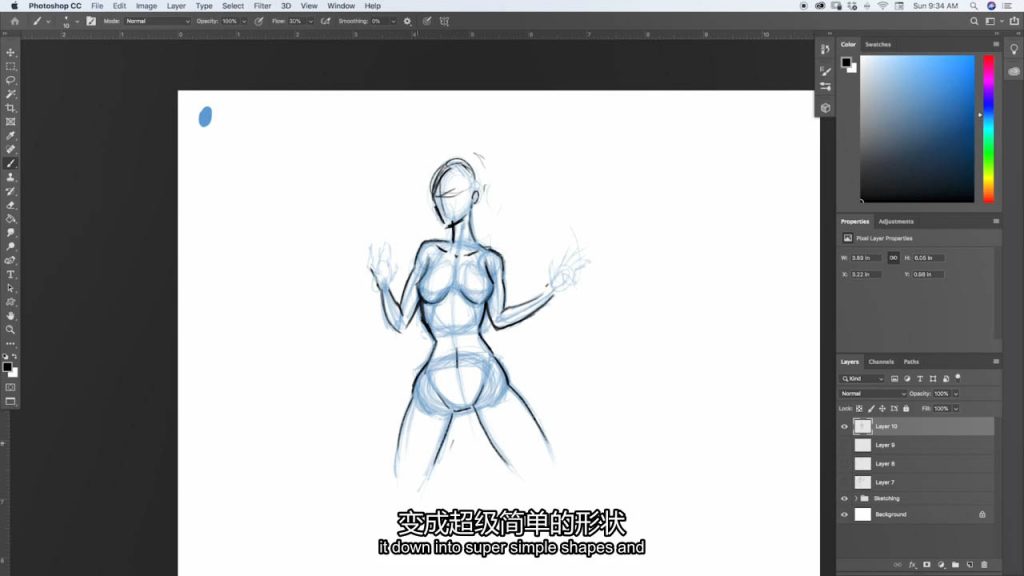The width and height of the screenshot is (1024, 576).
Task: Open the brush Mode dropdown
Action: tap(156, 20)
